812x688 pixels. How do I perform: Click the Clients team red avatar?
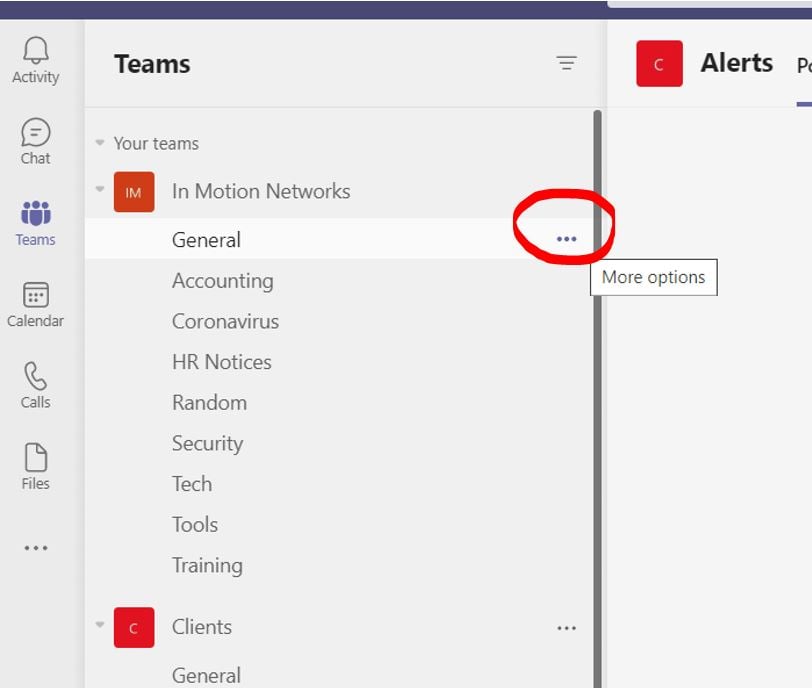click(134, 627)
